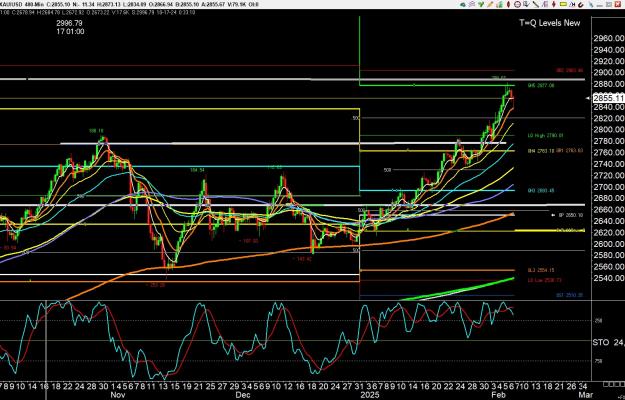The height and width of the screenshot is (400, 625).
Task: Open the green bar chart icon
Action: 499,4
